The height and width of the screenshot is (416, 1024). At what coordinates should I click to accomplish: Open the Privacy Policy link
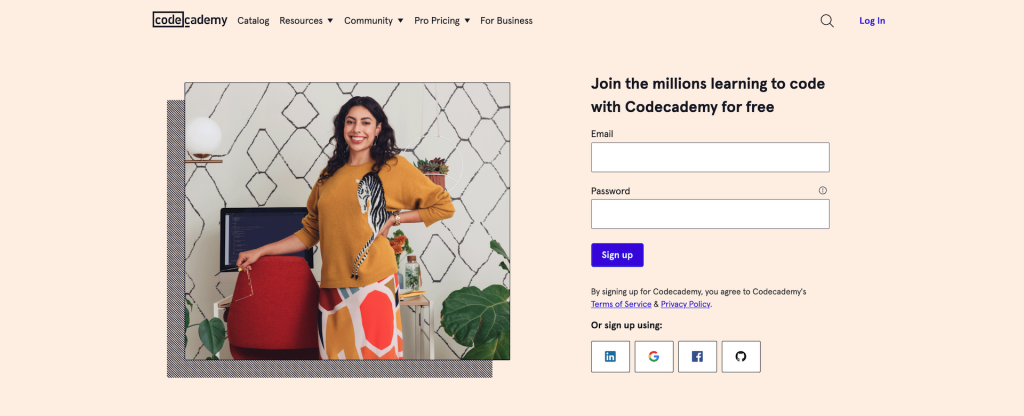click(685, 304)
